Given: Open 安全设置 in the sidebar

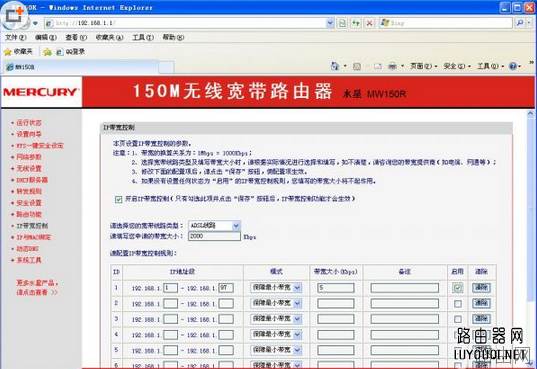Looking at the screenshot, I should [29, 203].
